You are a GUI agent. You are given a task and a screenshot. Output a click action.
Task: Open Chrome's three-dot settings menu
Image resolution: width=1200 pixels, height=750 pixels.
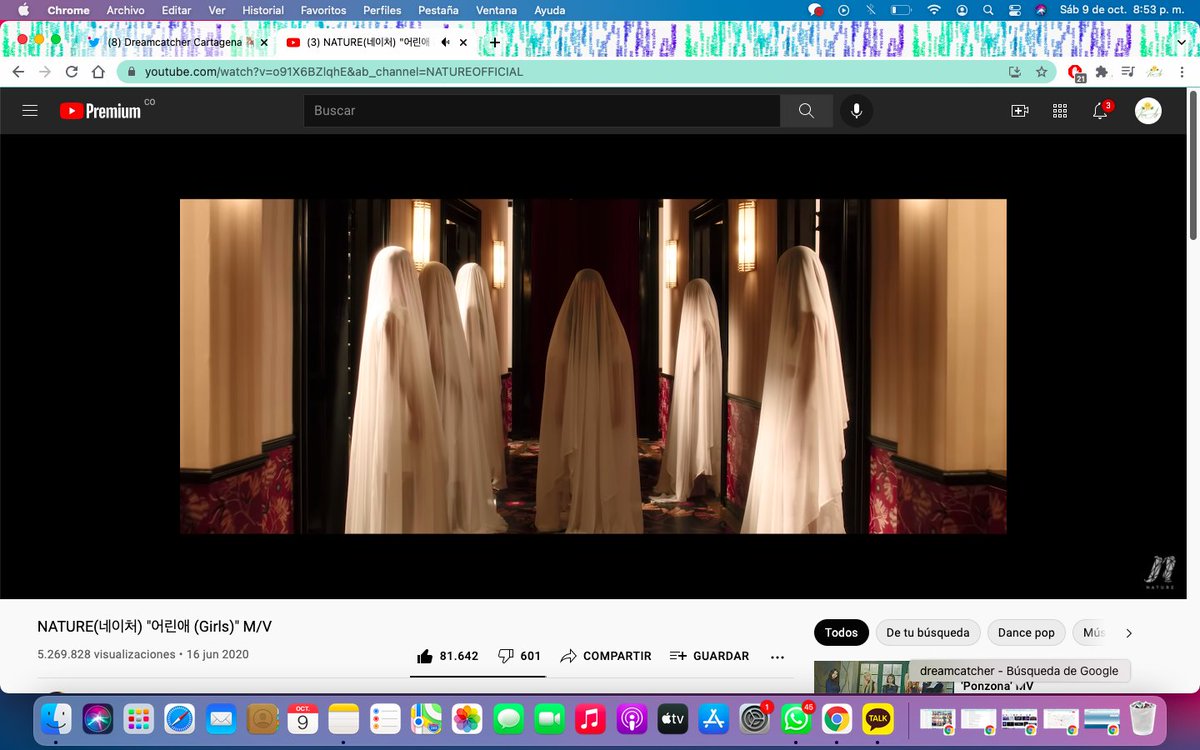(1181, 72)
